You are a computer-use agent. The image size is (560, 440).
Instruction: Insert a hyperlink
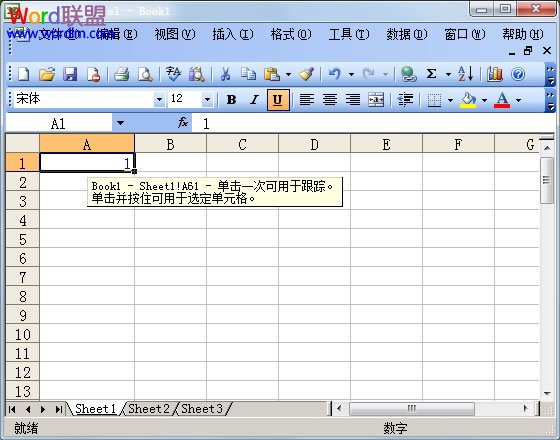pyautogui.click(x=408, y=74)
